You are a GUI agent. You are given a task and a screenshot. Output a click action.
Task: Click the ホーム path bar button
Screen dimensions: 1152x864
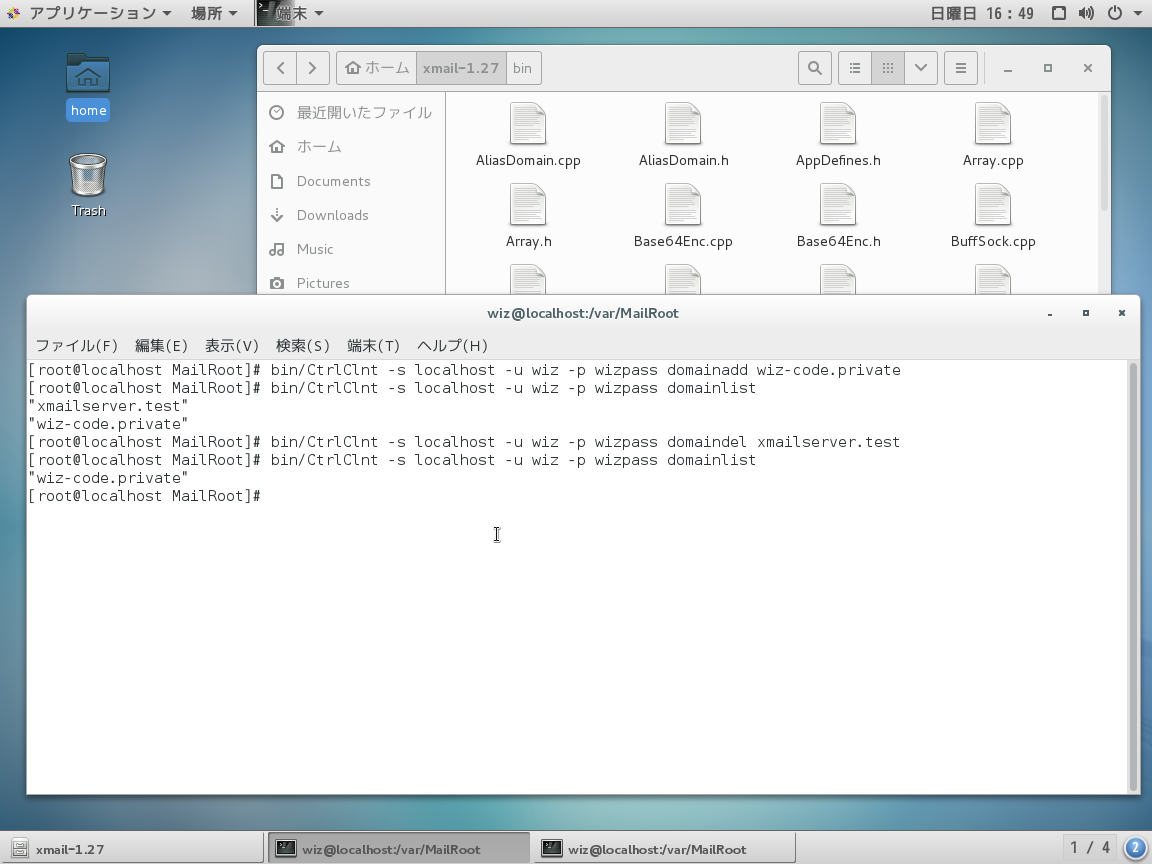click(377, 68)
